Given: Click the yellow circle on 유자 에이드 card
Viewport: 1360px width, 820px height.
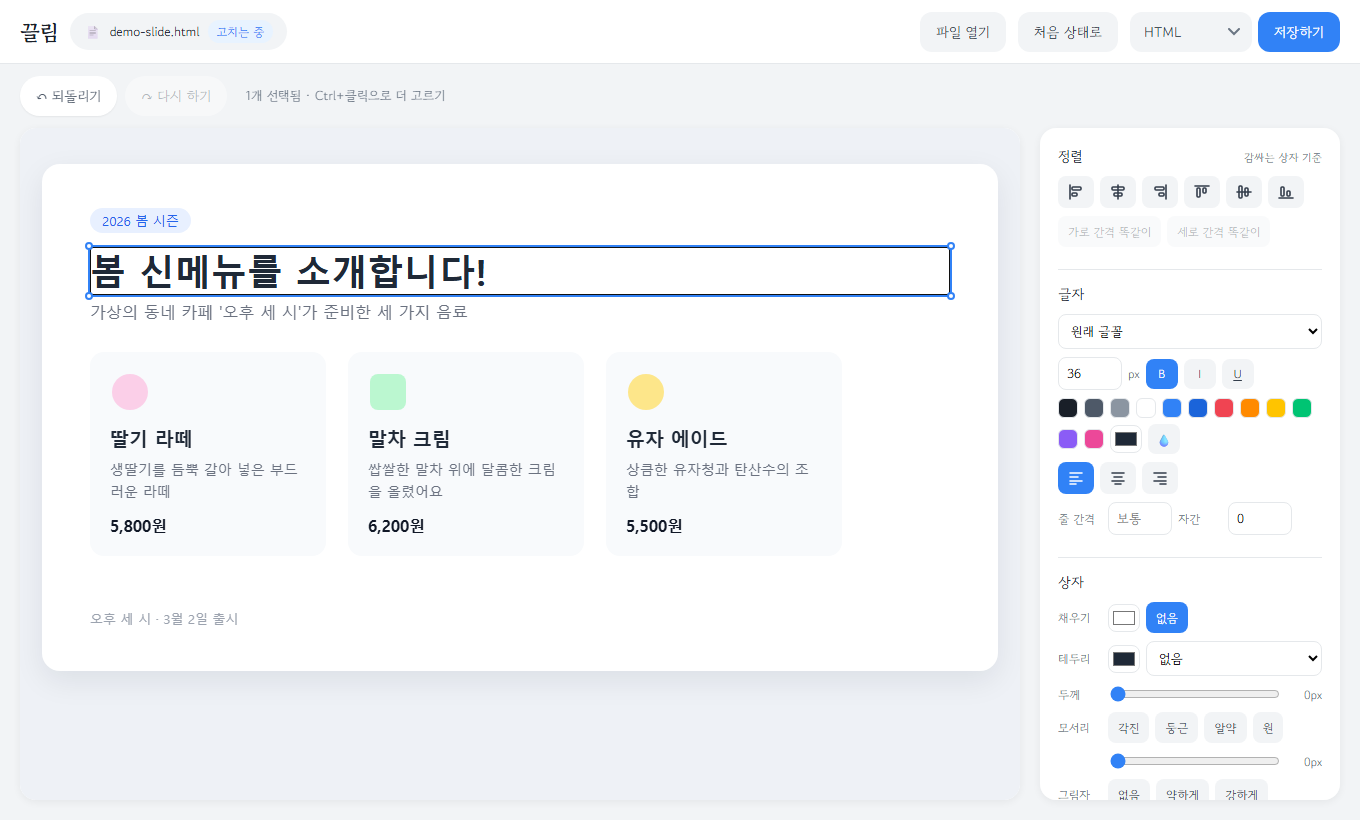Looking at the screenshot, I should 646,392.
